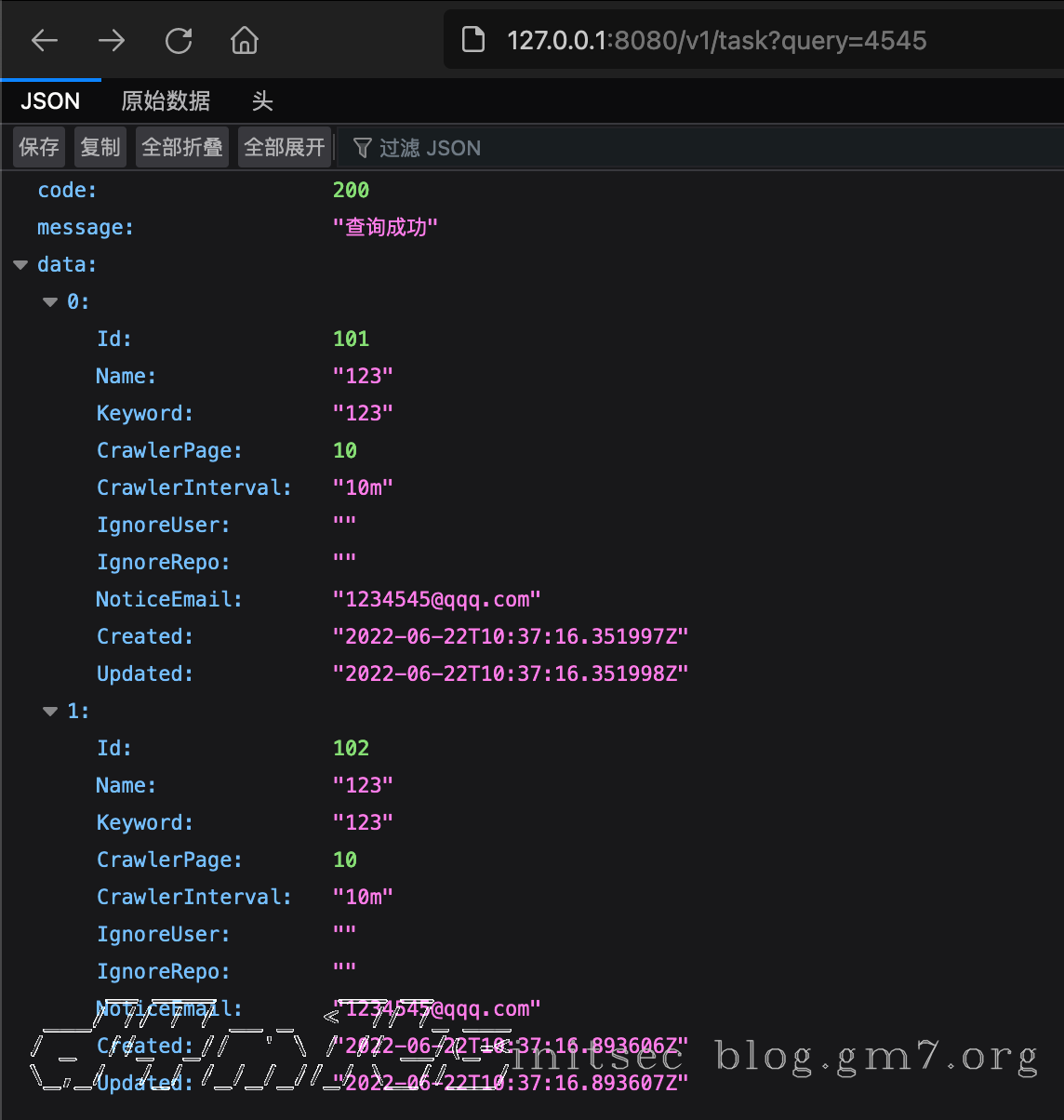Select the Keyword value of item 0
Image resolution: width=1064 pixels, height=1120 pixels.
(x=363, y=412)
